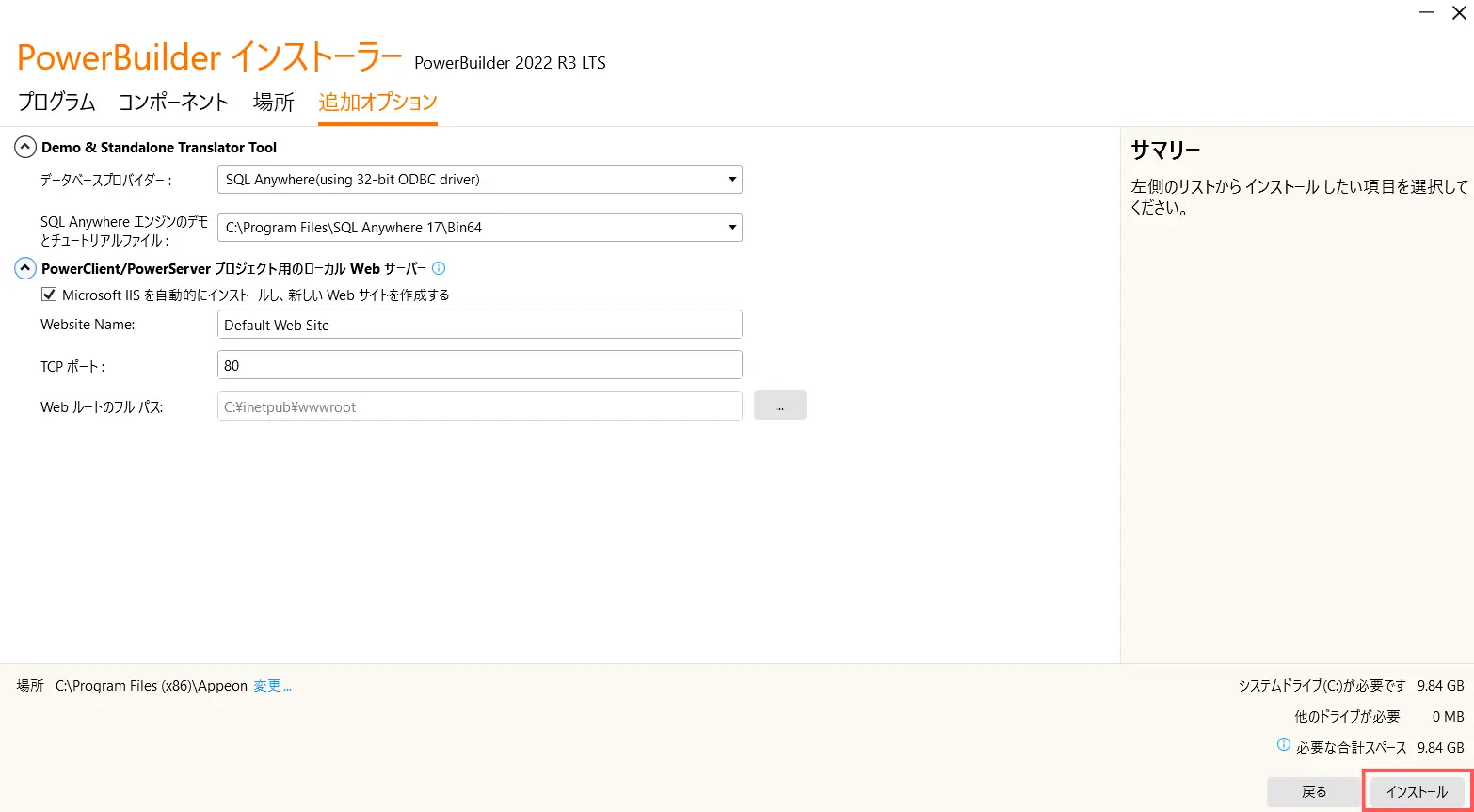Minimize the installer window
The image size is (1474, 812).
1427,12
